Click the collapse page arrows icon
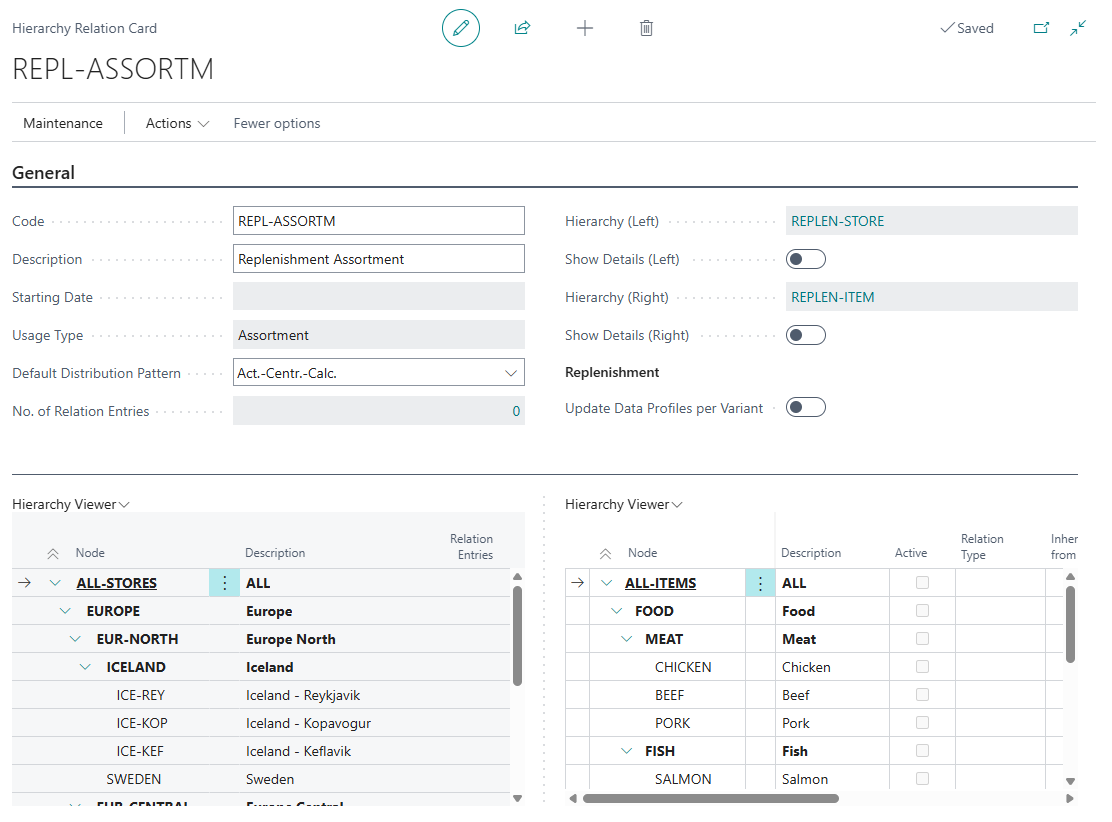The image size is (1112, 822). [x=1078, y=28]
